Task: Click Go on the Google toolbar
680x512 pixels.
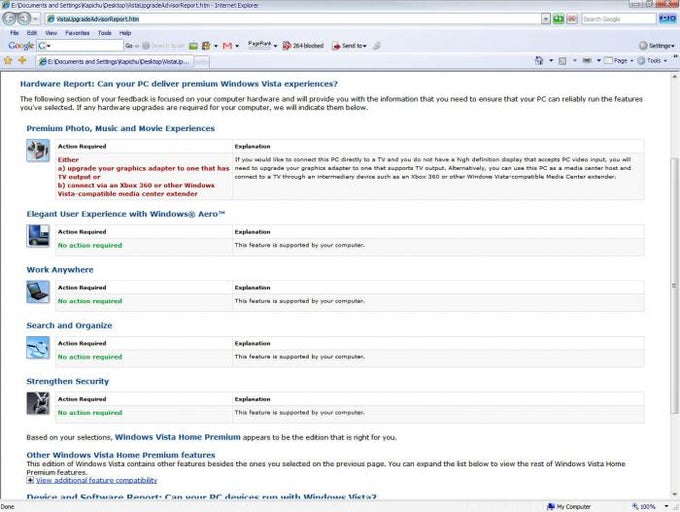Action: [x=129, y=46]
